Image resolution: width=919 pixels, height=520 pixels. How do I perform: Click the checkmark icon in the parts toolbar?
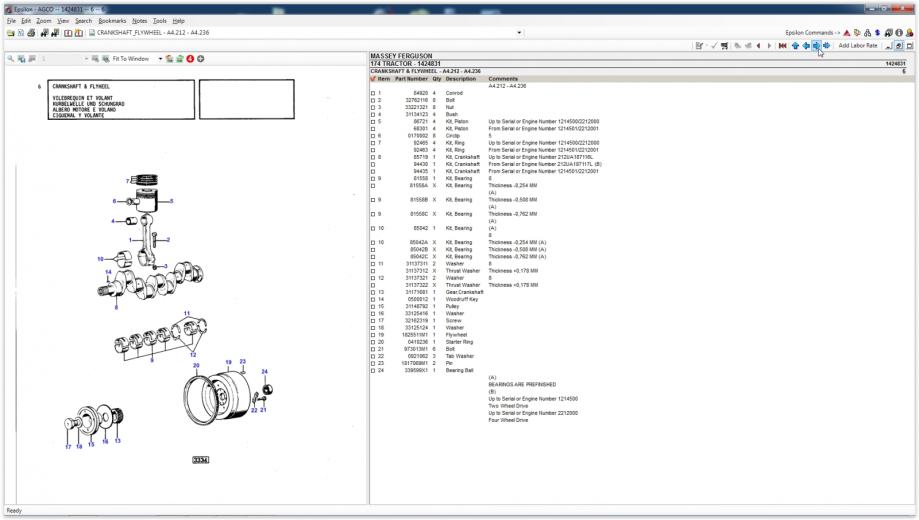tap(714, 46)
